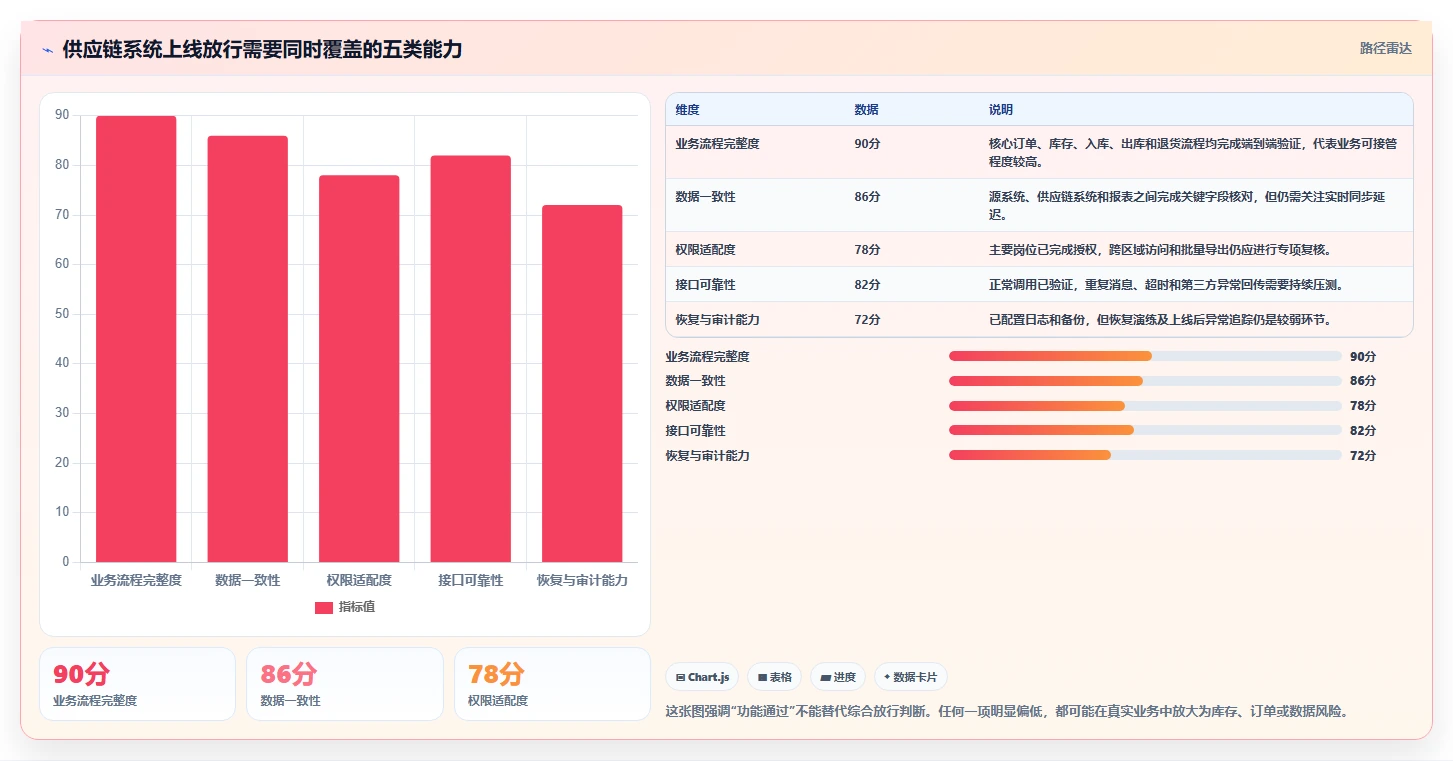Click the lightning icon beside the title
This screenshot has width=1453, height=761.
(x=48, y=50)
